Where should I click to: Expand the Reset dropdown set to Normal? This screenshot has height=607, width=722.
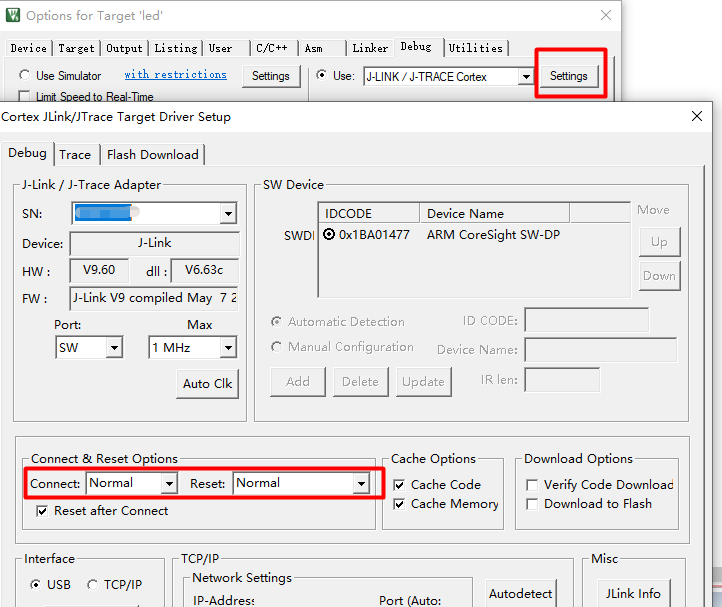(361, 484)
